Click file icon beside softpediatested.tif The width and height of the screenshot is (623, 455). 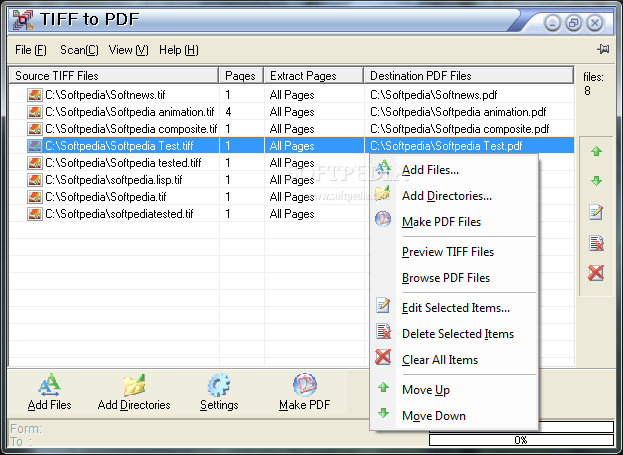[35, 214]
